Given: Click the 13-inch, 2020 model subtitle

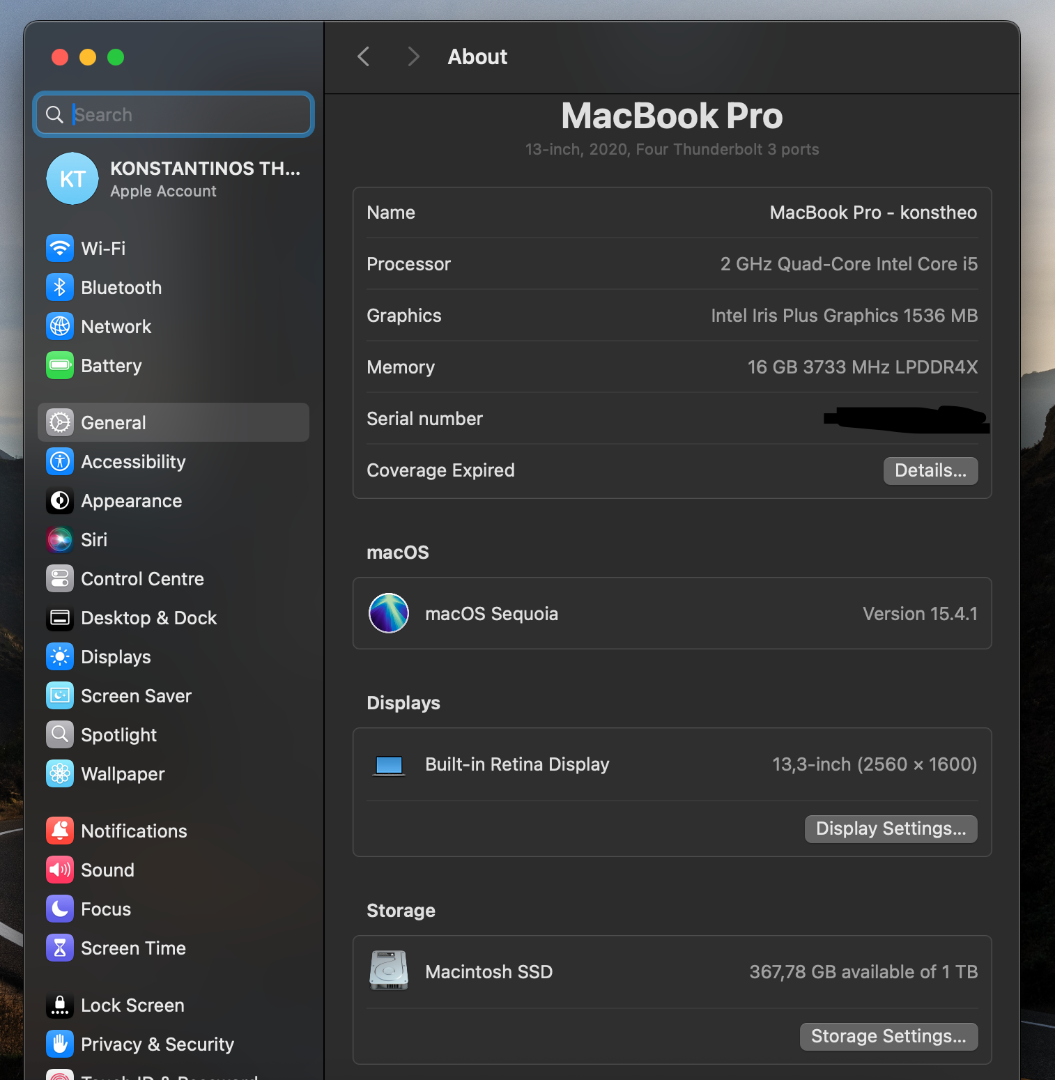Looking at the screenshot, I should click(672, 149).
